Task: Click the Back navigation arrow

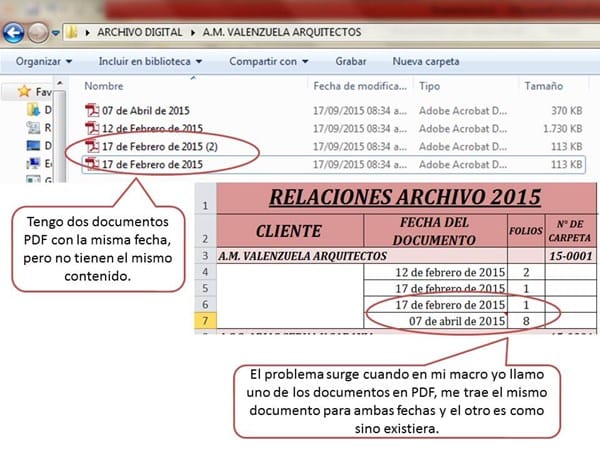Action: click(13, 33)
